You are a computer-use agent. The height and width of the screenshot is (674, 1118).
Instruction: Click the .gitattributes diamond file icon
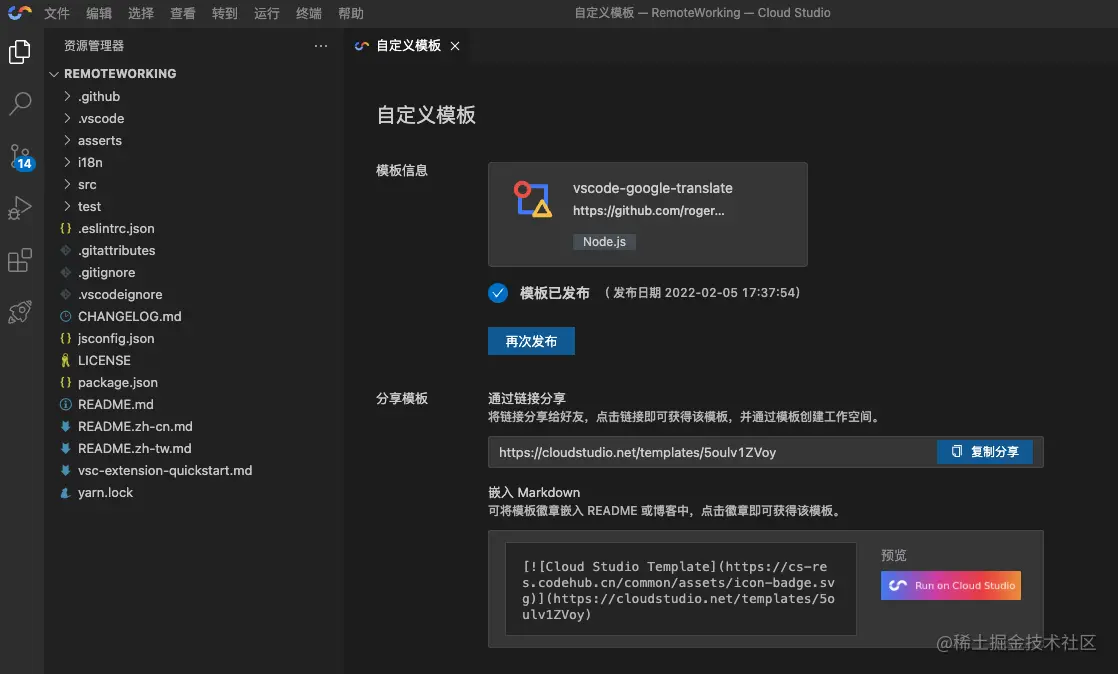tap(66, 250)
